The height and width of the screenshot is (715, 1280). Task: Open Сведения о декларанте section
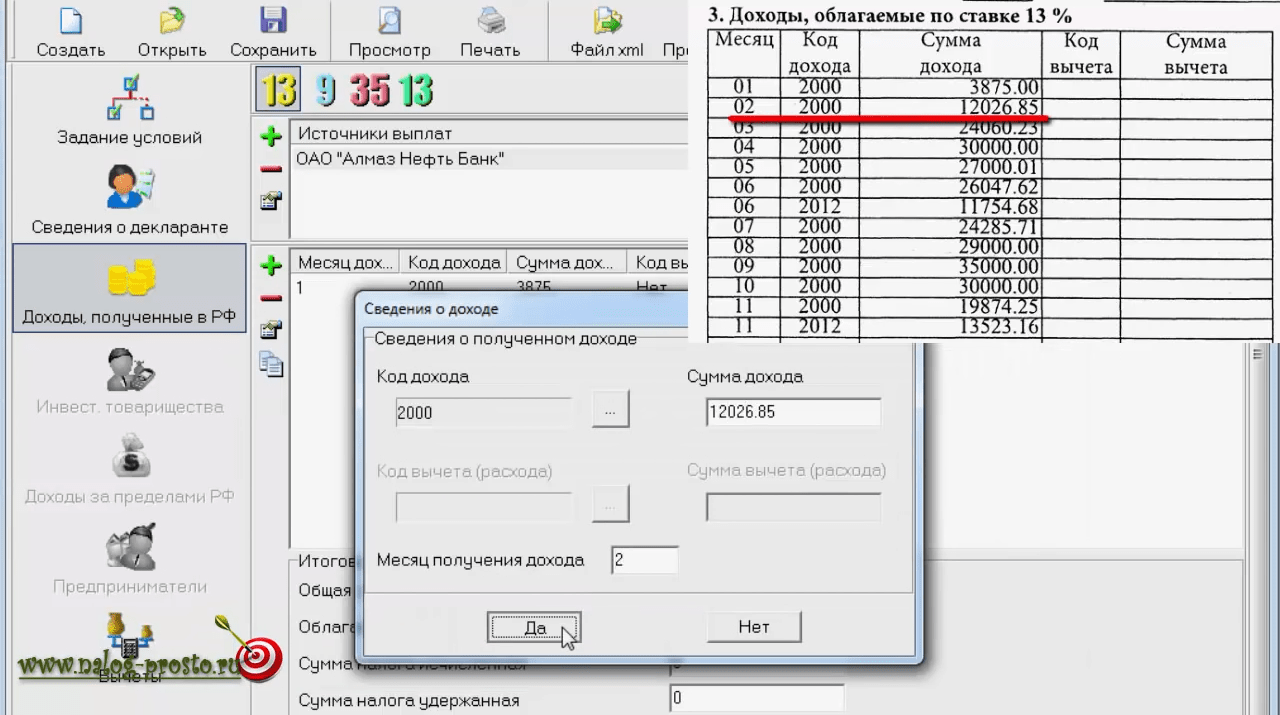pyautogui.click(x=129, y=200)
